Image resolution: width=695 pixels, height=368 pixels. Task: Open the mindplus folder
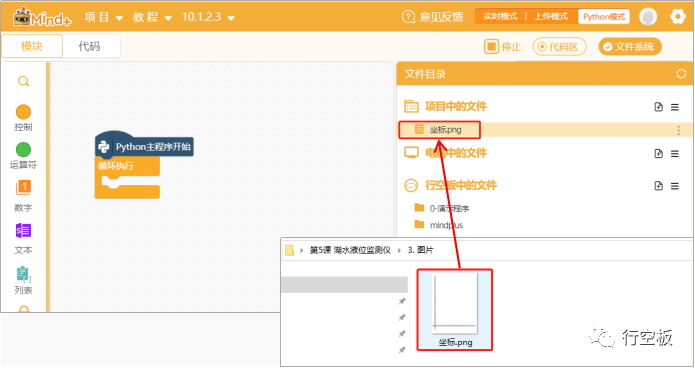coord(439,225)
